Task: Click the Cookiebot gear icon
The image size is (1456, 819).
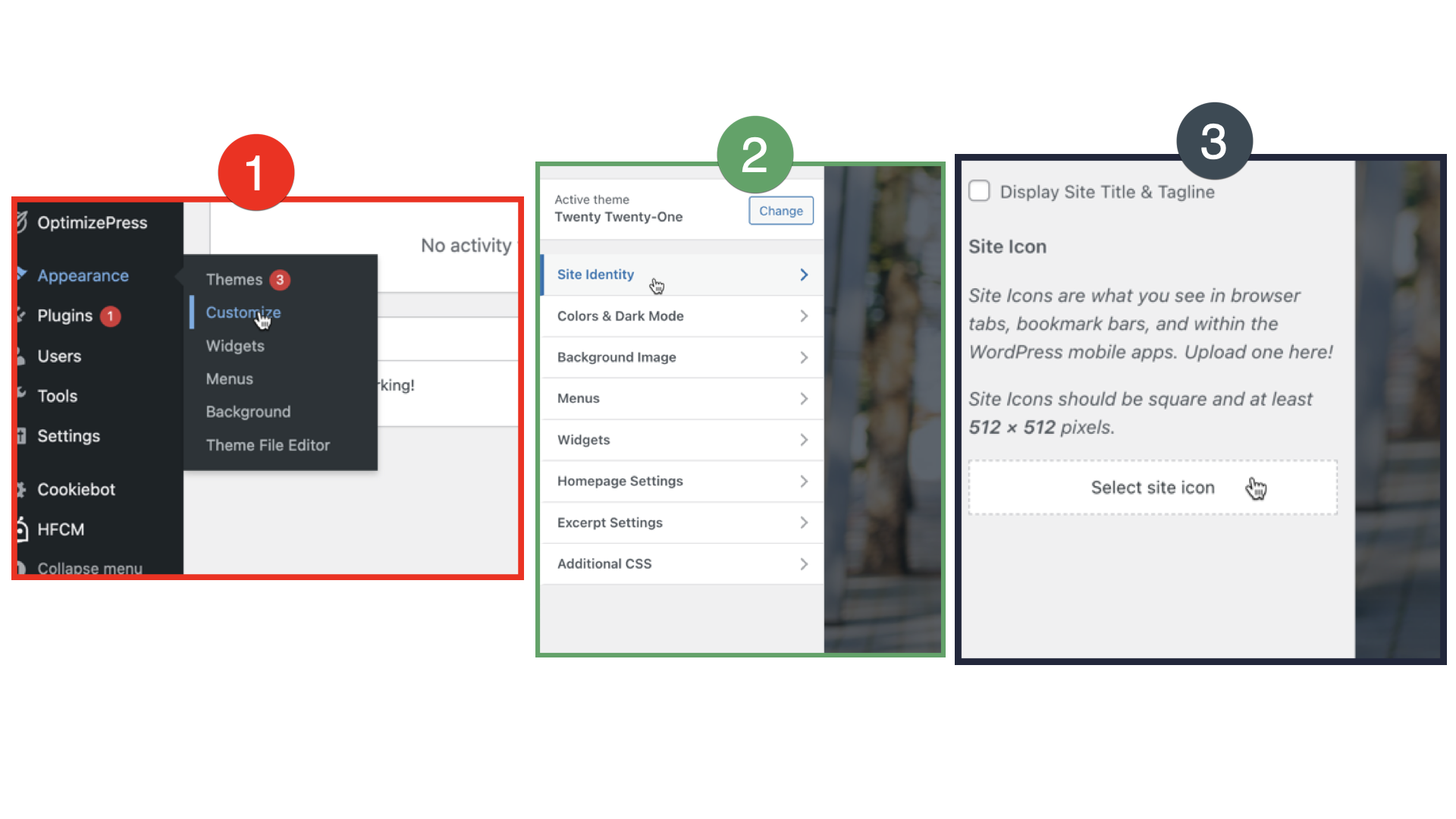Action: click(21, 490)
